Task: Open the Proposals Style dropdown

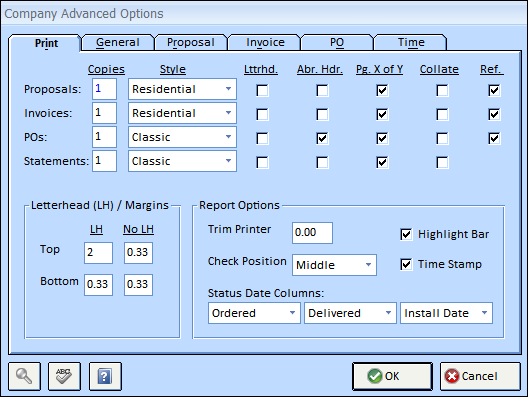Action: pyautogui.click(x=182, y=89)
